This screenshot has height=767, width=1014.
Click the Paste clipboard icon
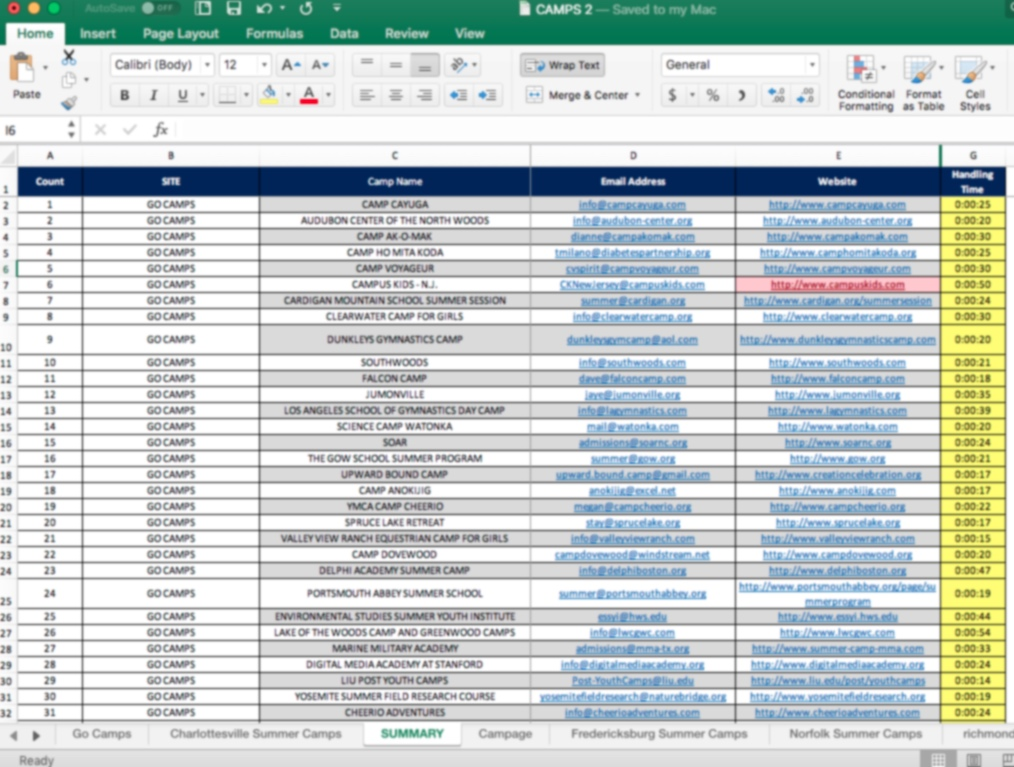(x=22, y=67)
